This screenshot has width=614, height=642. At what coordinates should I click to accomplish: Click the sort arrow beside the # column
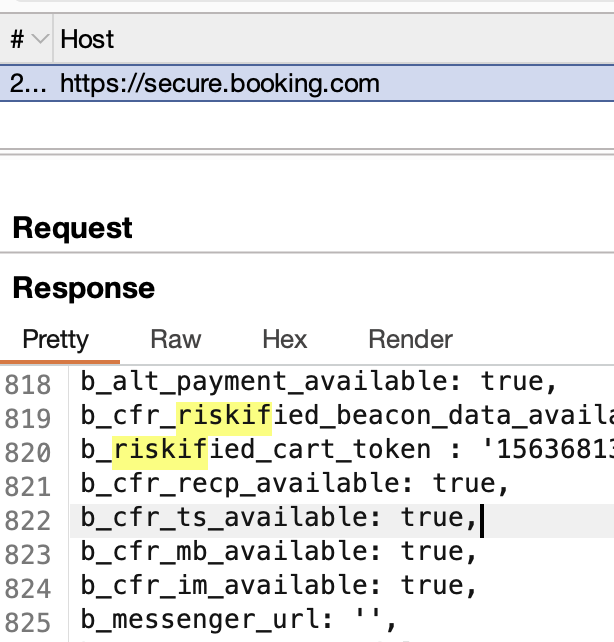pyautogui.click(x=40, y=40)
